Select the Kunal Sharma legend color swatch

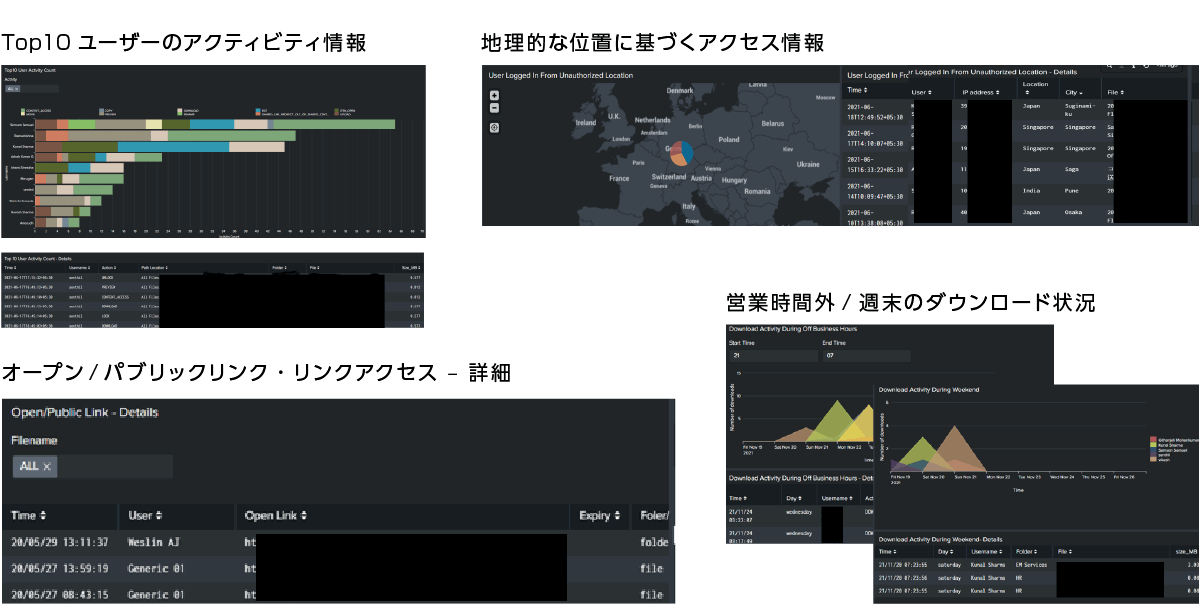tap(1154, 443)
